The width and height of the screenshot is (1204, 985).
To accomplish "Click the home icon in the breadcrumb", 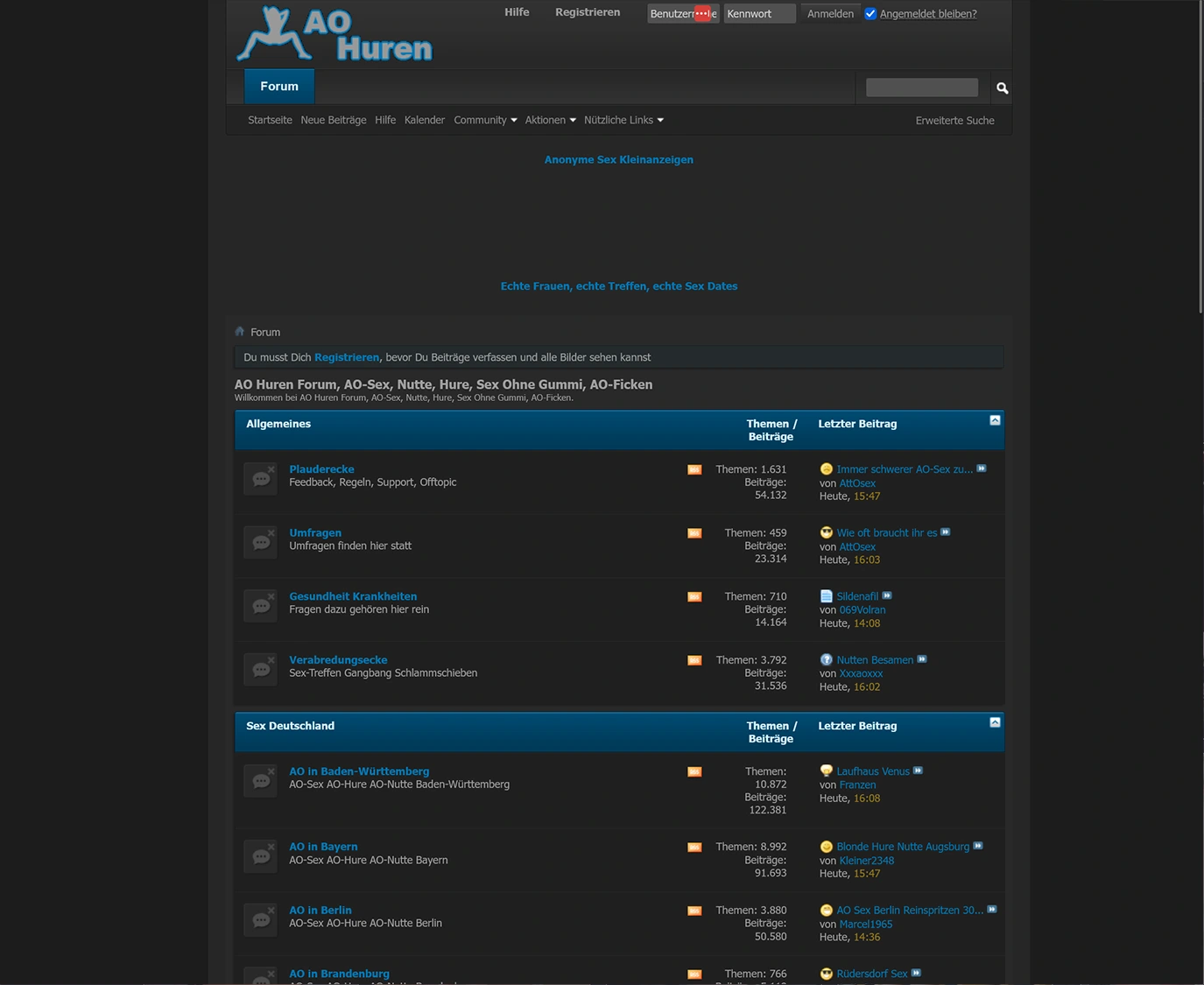I will 240,332.
